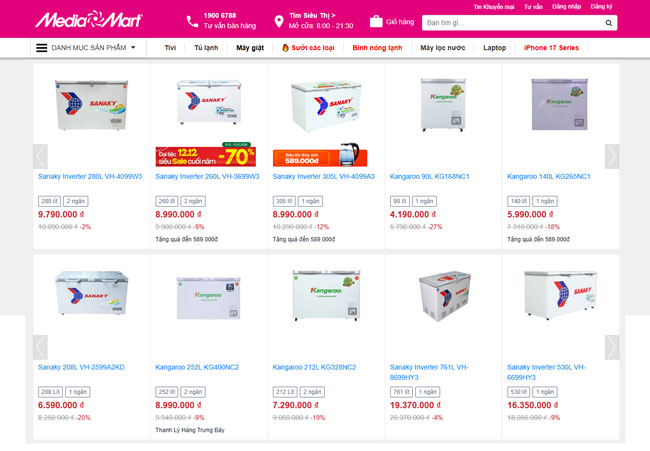Open the shopping bag cart icon
650x451 pixels.
(376, 22)
